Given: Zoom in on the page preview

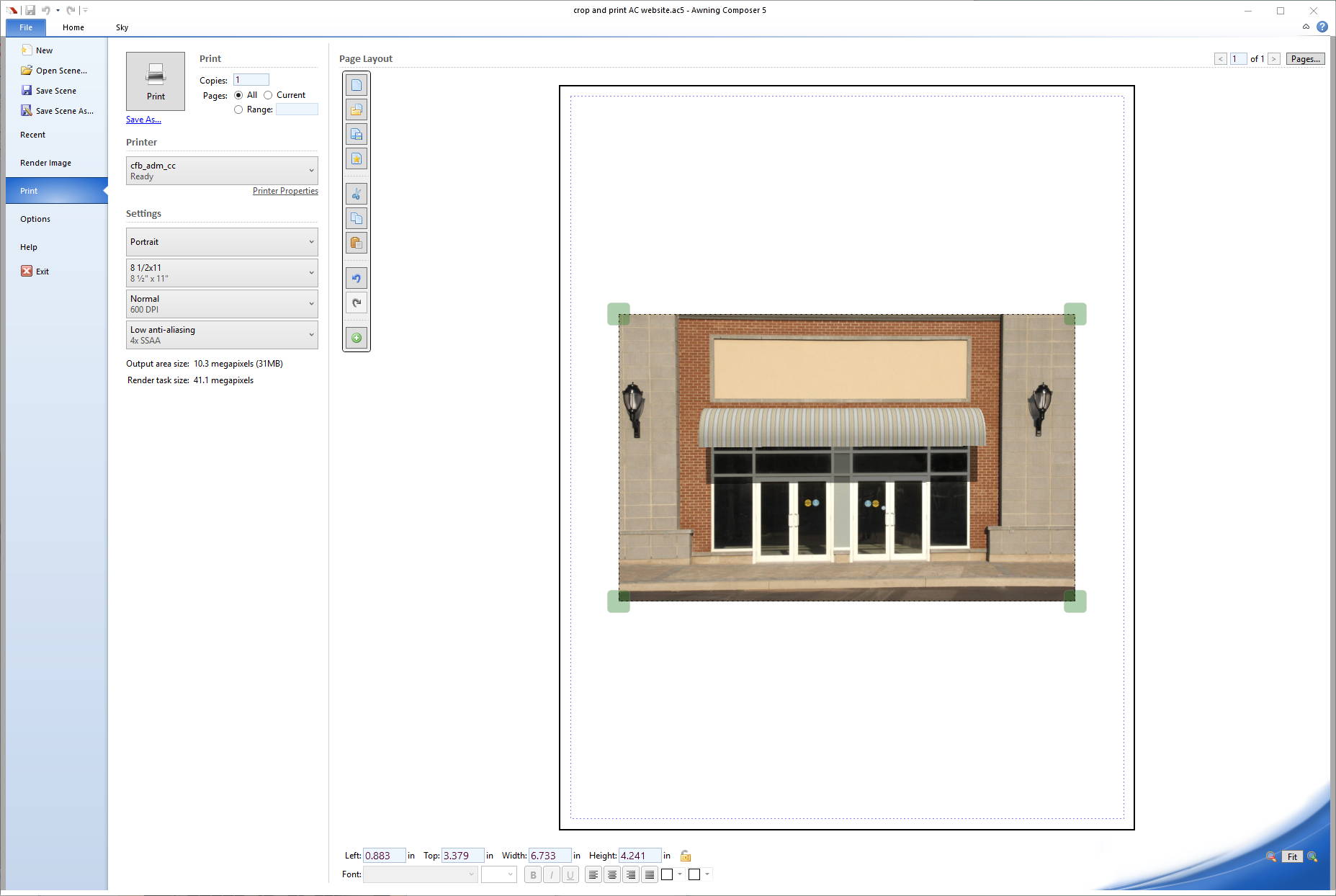Looking at the screenshot, I should point(1312,856).
